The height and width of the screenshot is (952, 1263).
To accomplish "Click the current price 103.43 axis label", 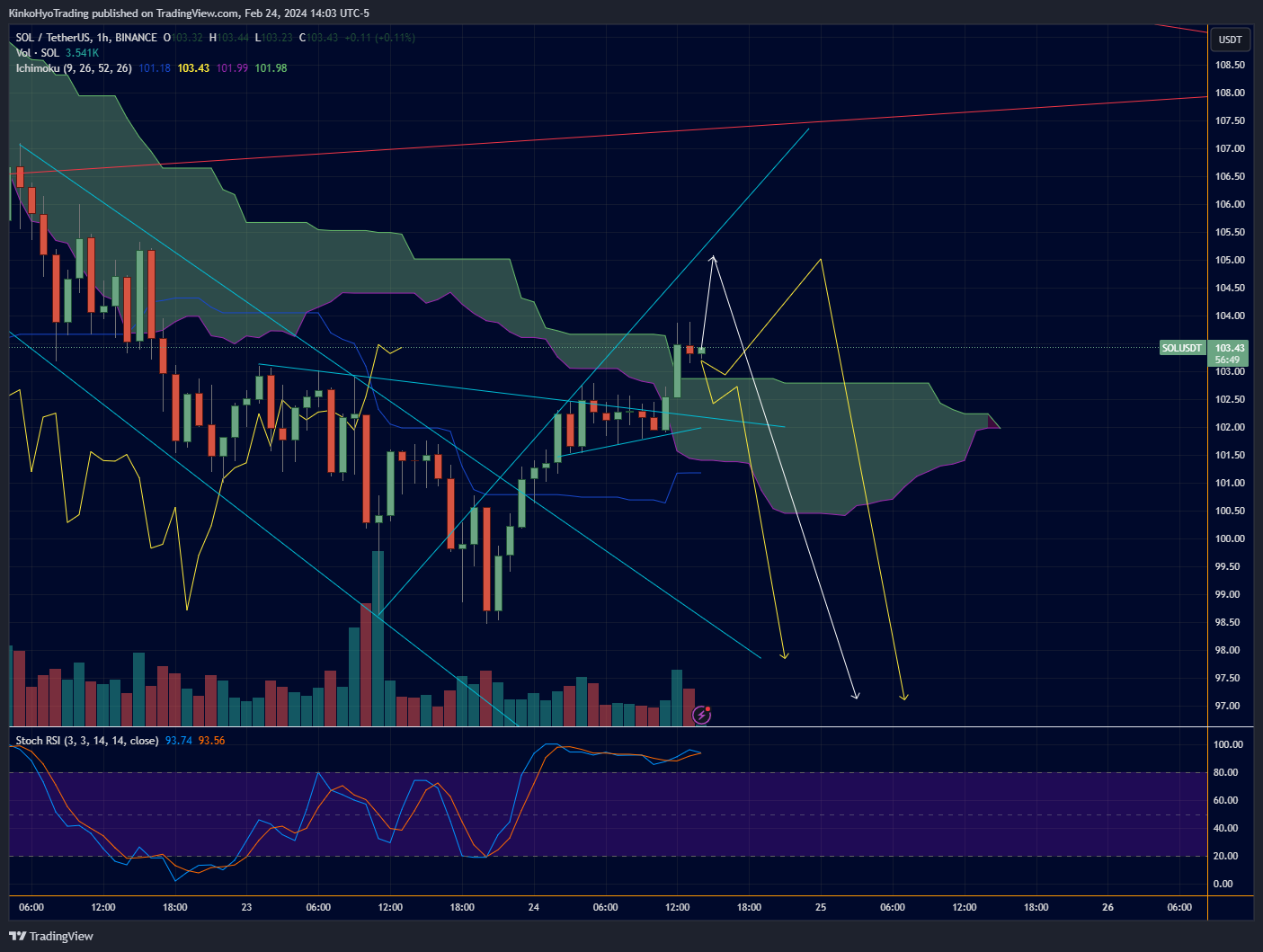I will coord(1230,348).
